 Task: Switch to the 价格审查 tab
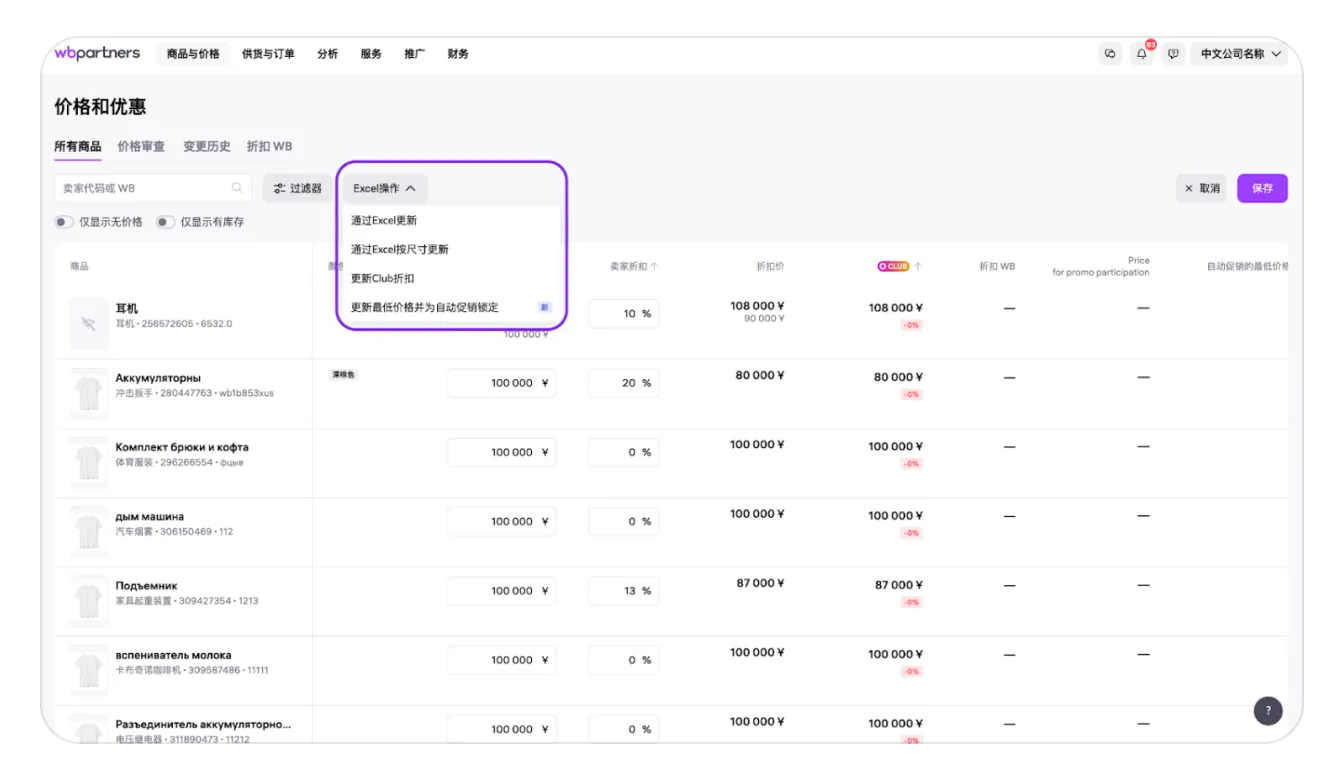(x=141, y=146)
